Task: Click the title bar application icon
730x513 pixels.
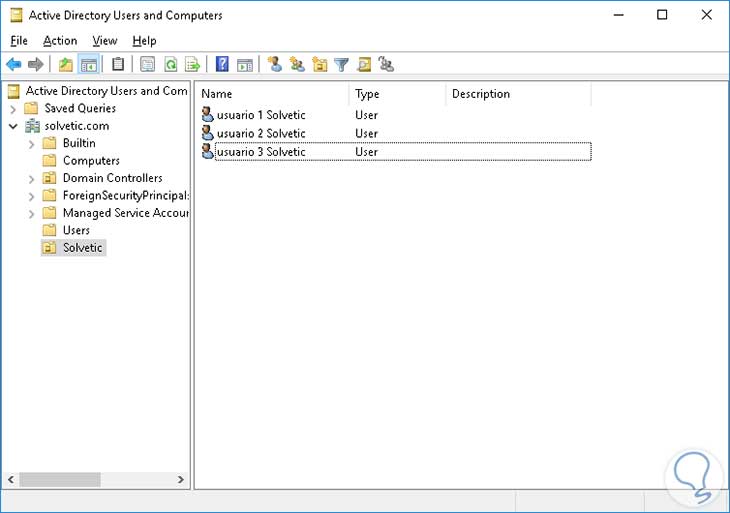Action: (x=16, y=15)
